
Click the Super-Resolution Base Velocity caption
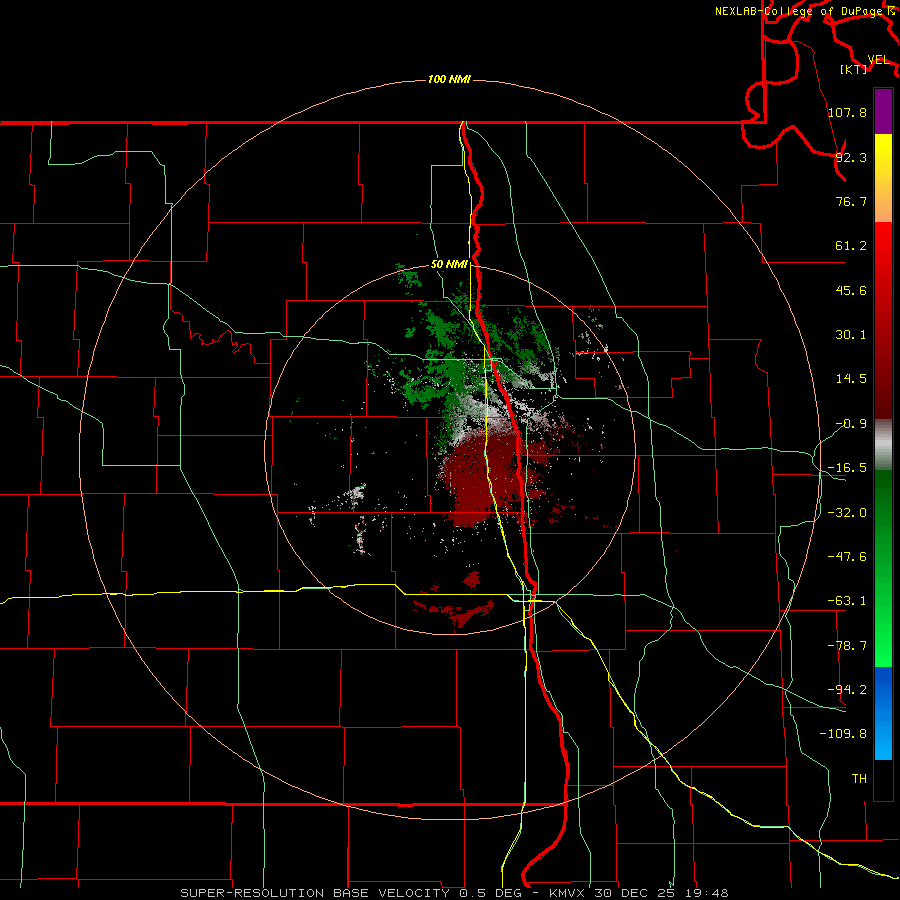coord(455,893)
